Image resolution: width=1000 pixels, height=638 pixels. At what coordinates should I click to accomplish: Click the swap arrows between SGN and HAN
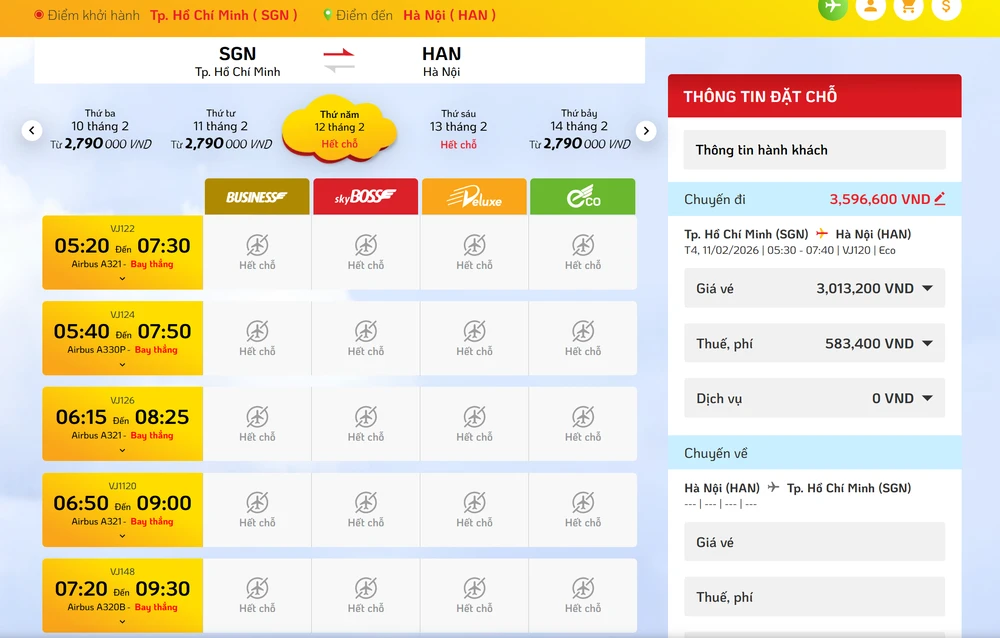pyautogui.click(x=339, y=60)
